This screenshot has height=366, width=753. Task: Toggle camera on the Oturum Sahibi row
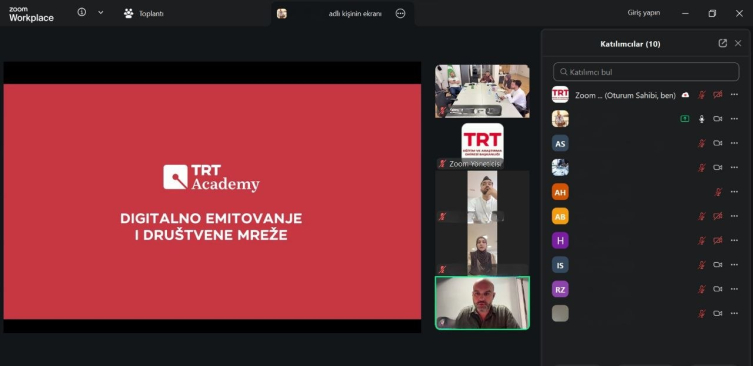(x=717, y=95)
